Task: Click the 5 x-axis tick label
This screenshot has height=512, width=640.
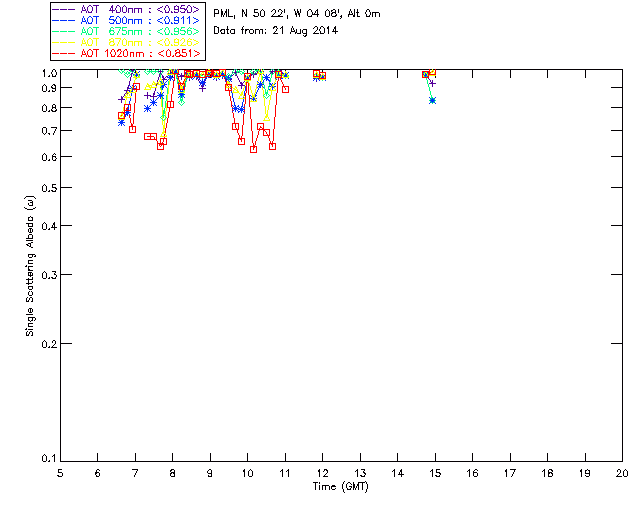Action: point(60,473)
